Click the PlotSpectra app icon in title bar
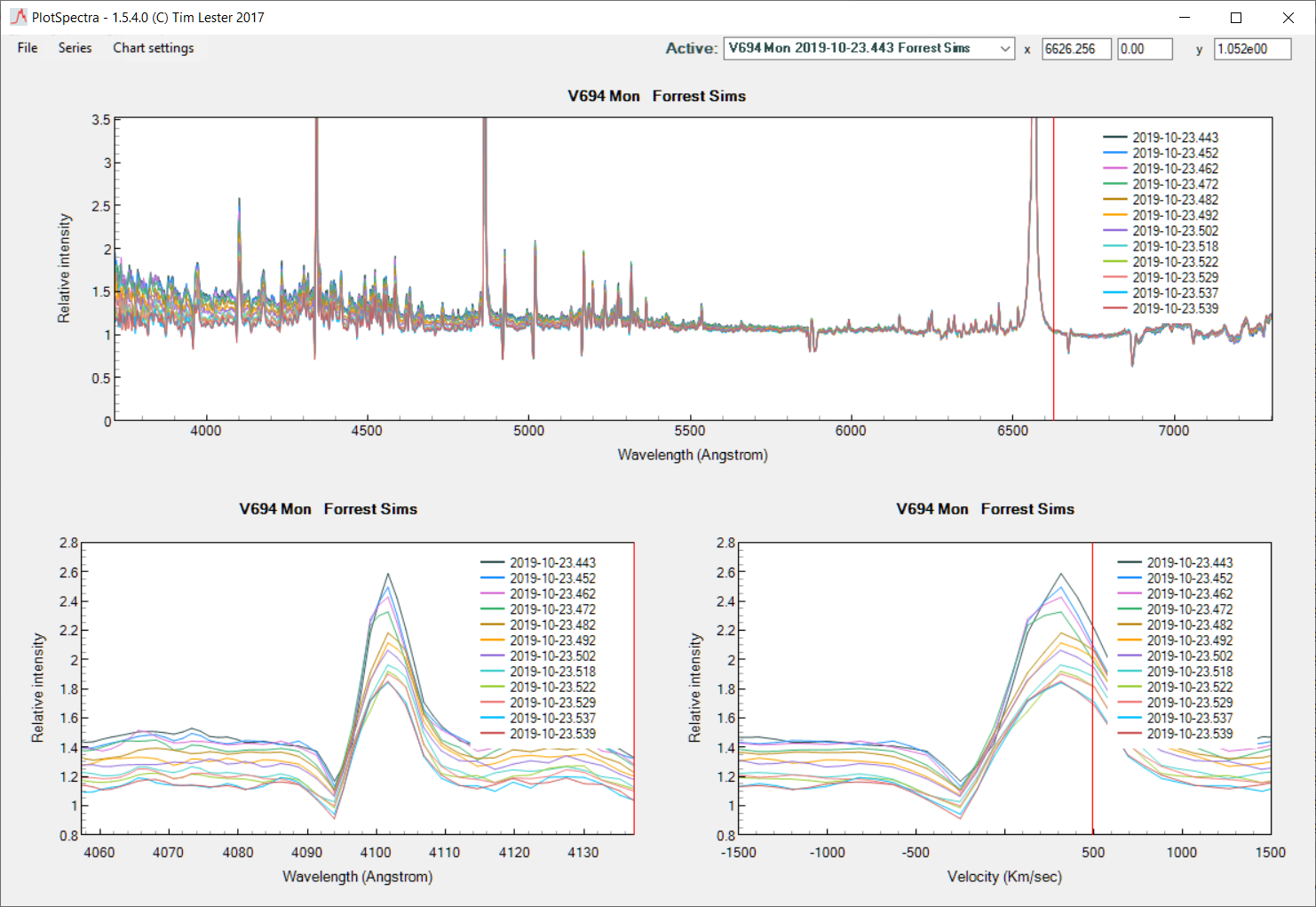Screen dimensions: 1316x907 18,17
